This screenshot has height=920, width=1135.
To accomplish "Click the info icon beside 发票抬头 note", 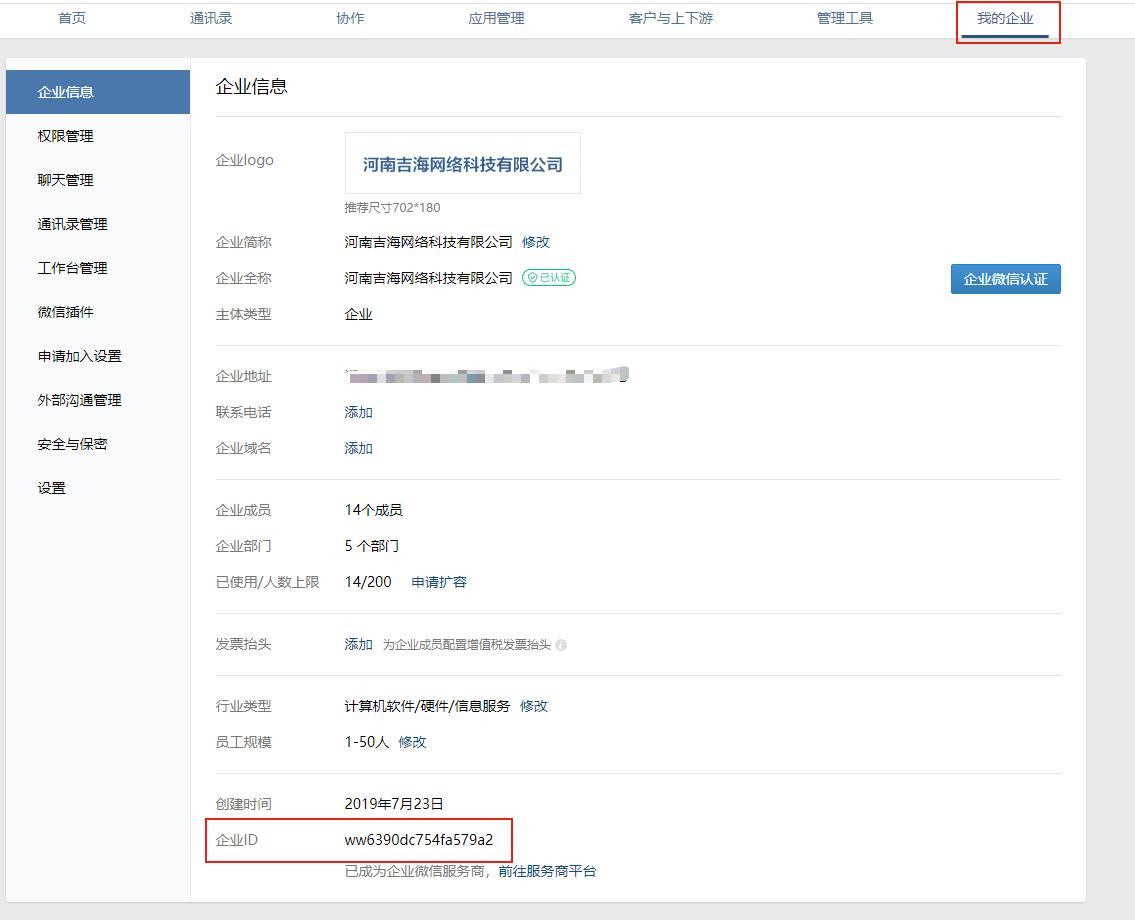I will 562,645.
